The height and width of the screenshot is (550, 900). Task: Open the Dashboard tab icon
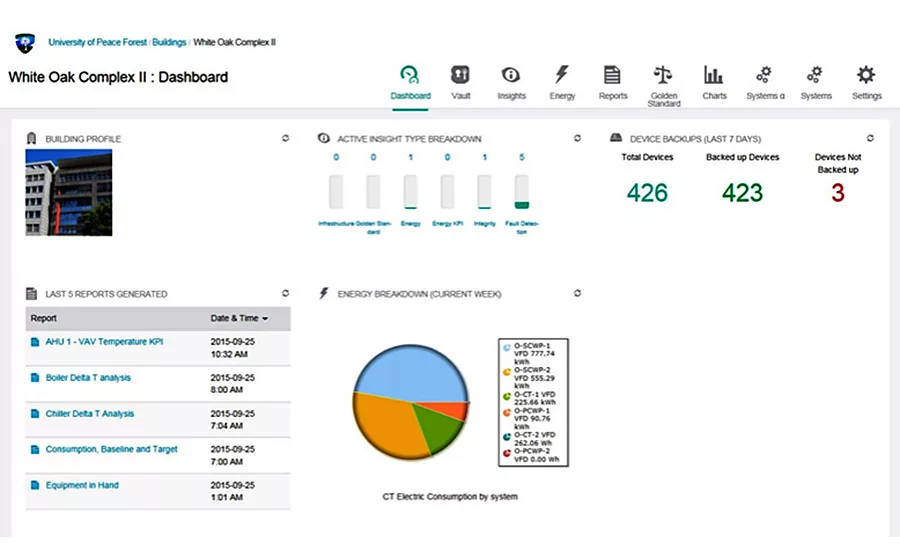tap(410, 75)
